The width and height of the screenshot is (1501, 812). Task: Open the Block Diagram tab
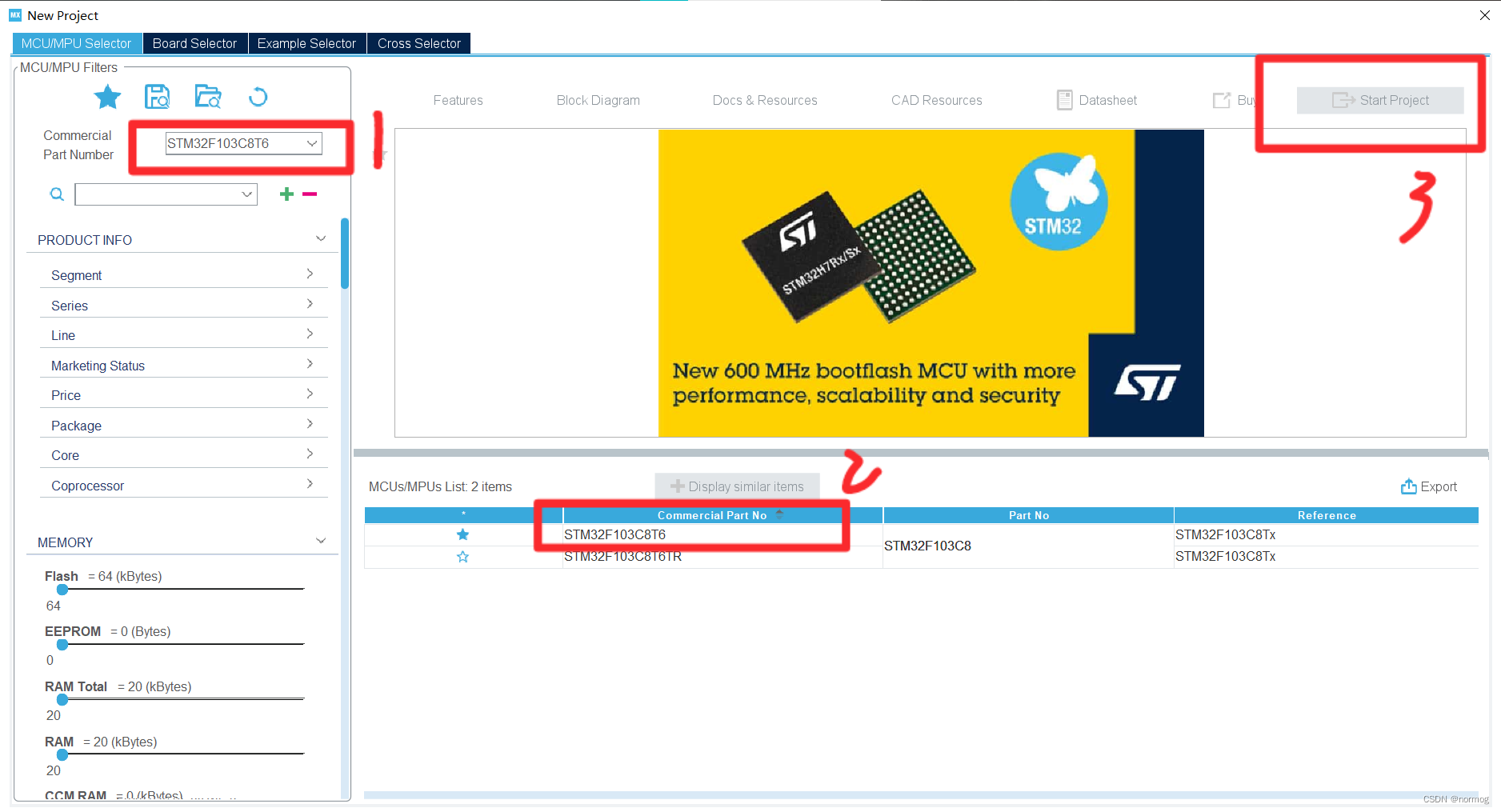598,100
